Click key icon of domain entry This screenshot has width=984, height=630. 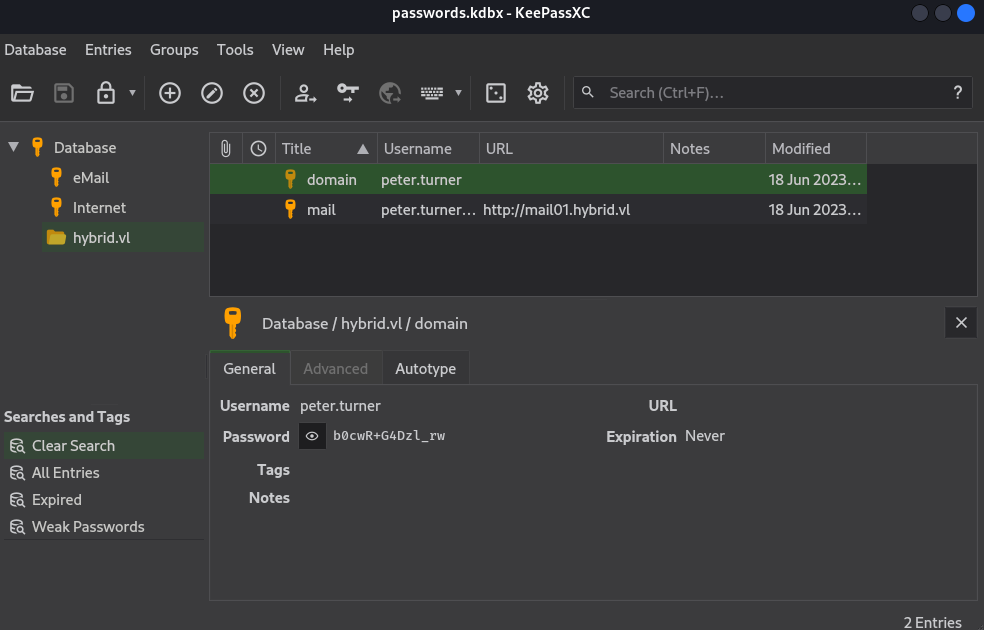[290, 179]
